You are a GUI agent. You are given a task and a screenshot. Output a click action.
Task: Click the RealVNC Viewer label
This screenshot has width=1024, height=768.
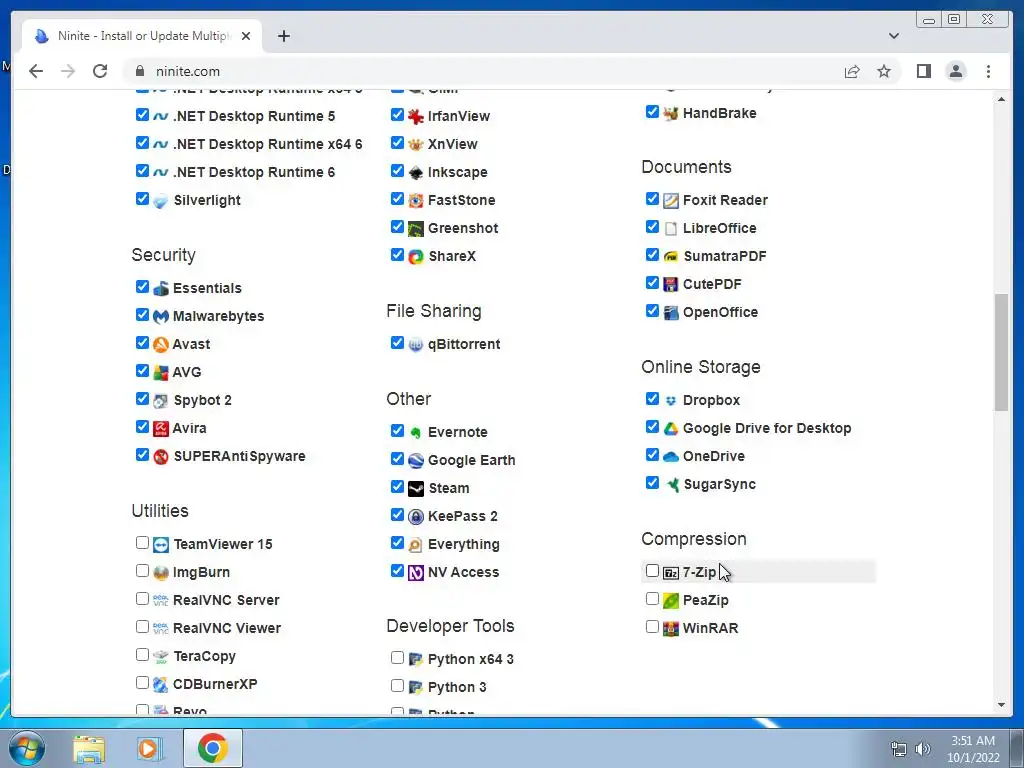(227, 628)
